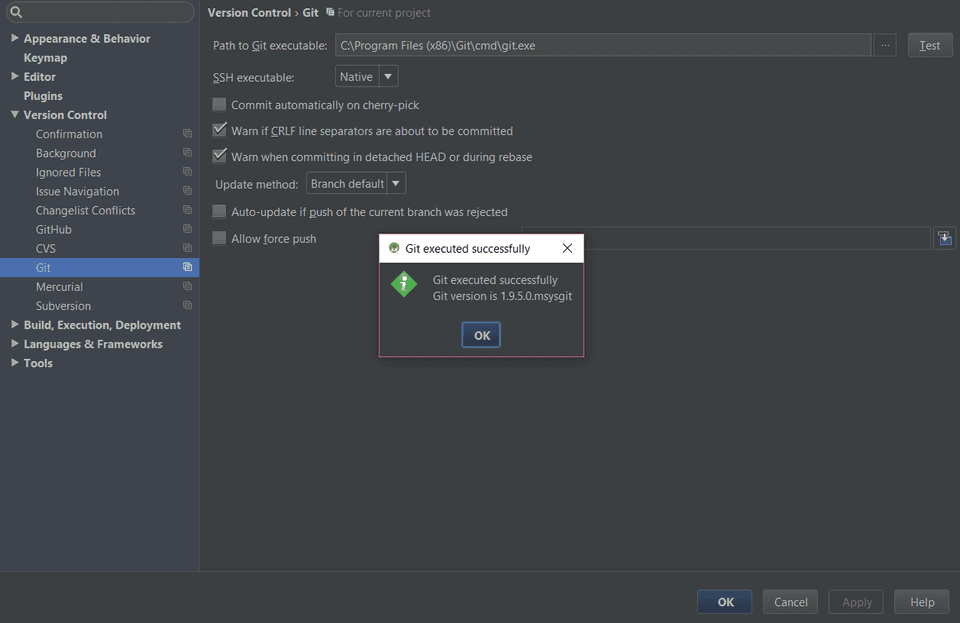This screenshot has width=960, height=623.
Task: Click the Test button for Git executable
Action: [929, 45]
